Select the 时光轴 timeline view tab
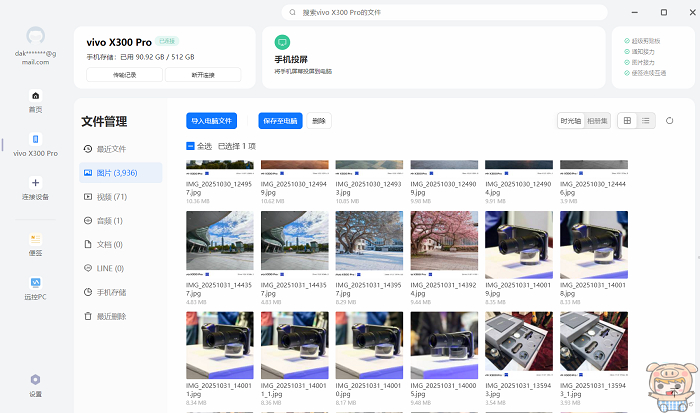The width and height of the screenshot is (700, 413). 570,121
